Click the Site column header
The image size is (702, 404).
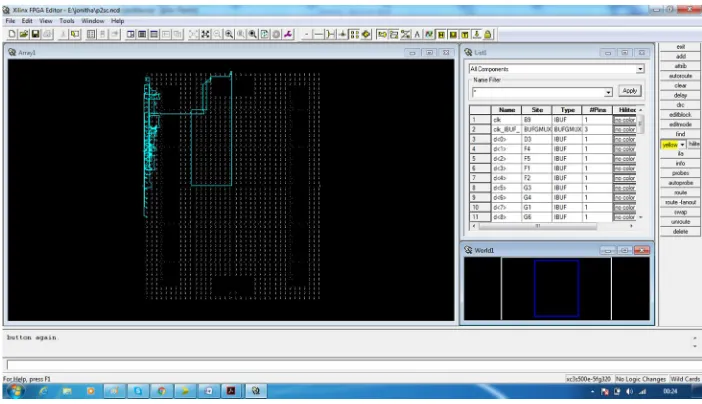click(537, 110)
